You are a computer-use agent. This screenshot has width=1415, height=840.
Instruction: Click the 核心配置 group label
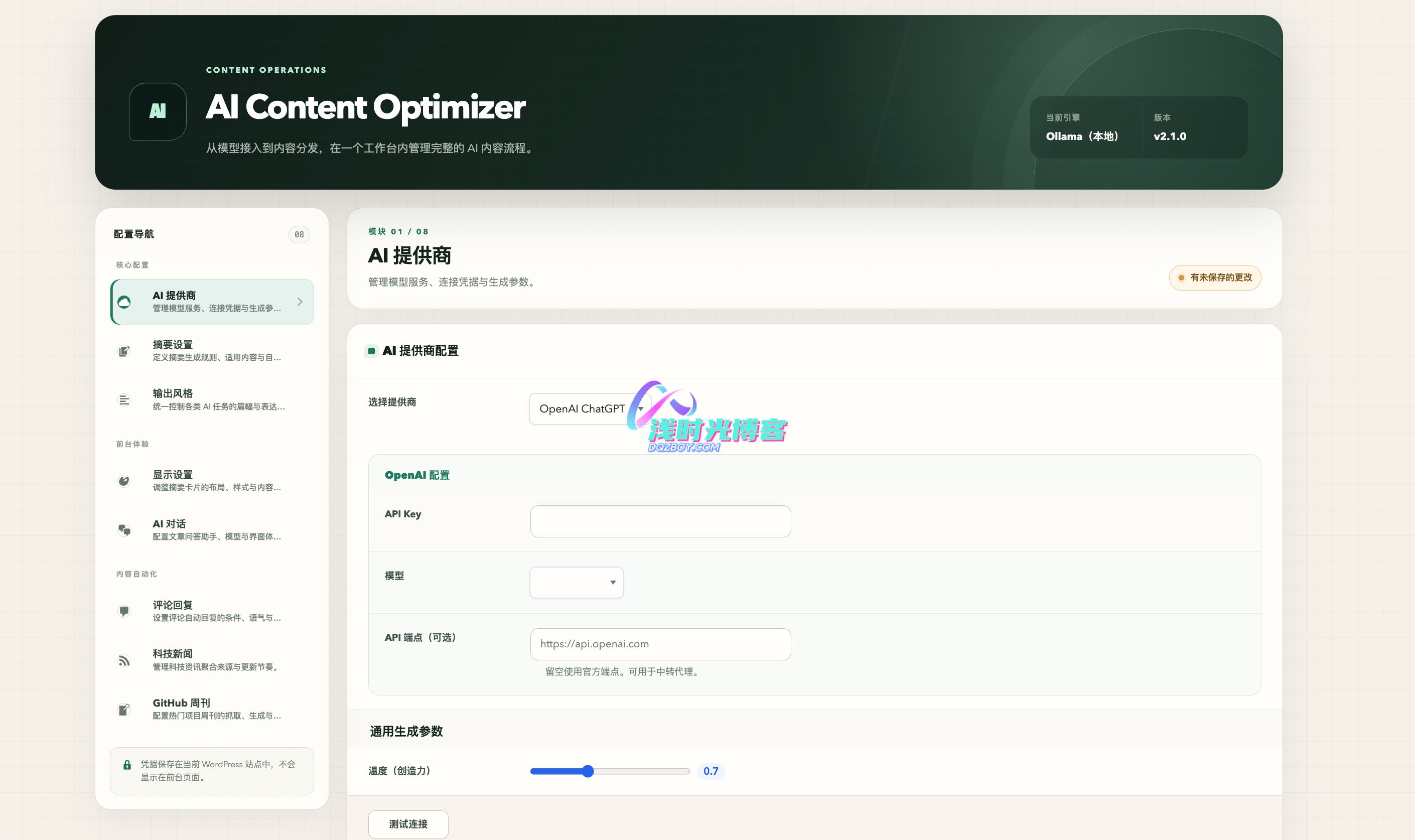[x=132, y=265]
